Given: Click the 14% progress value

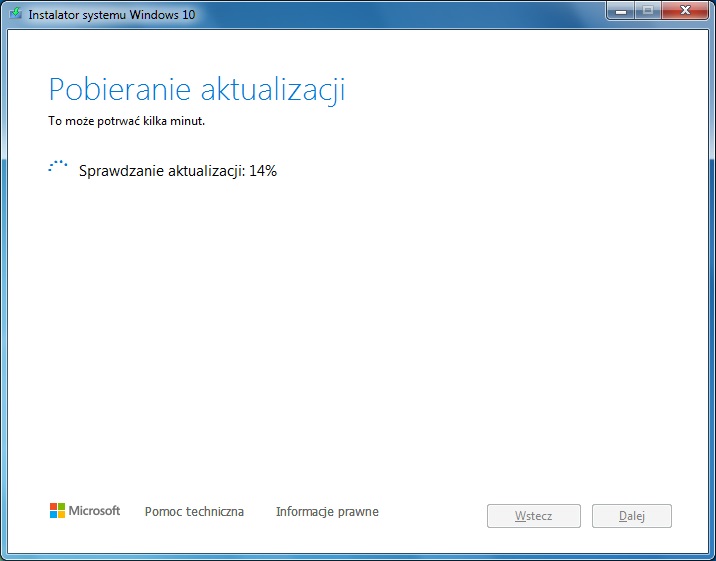Looking at the screenshot, I should 263,171.
